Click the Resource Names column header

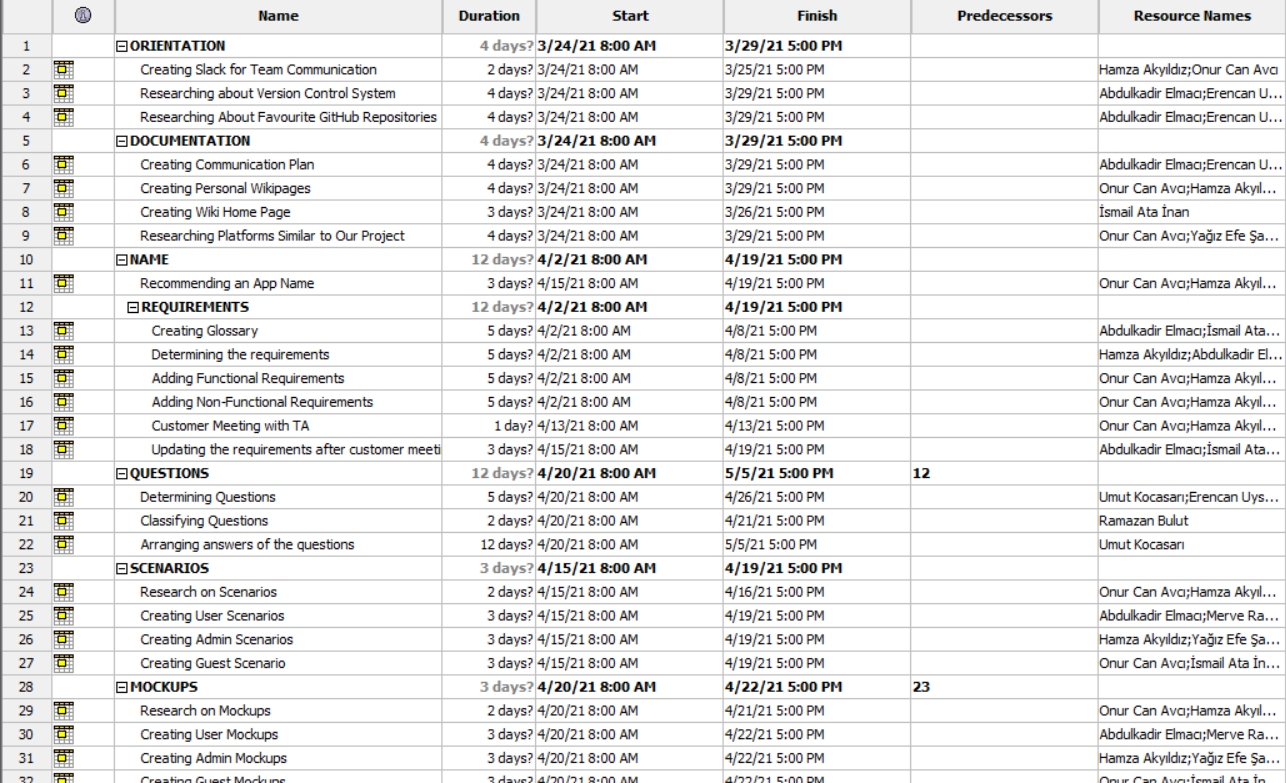(1191, 16)
